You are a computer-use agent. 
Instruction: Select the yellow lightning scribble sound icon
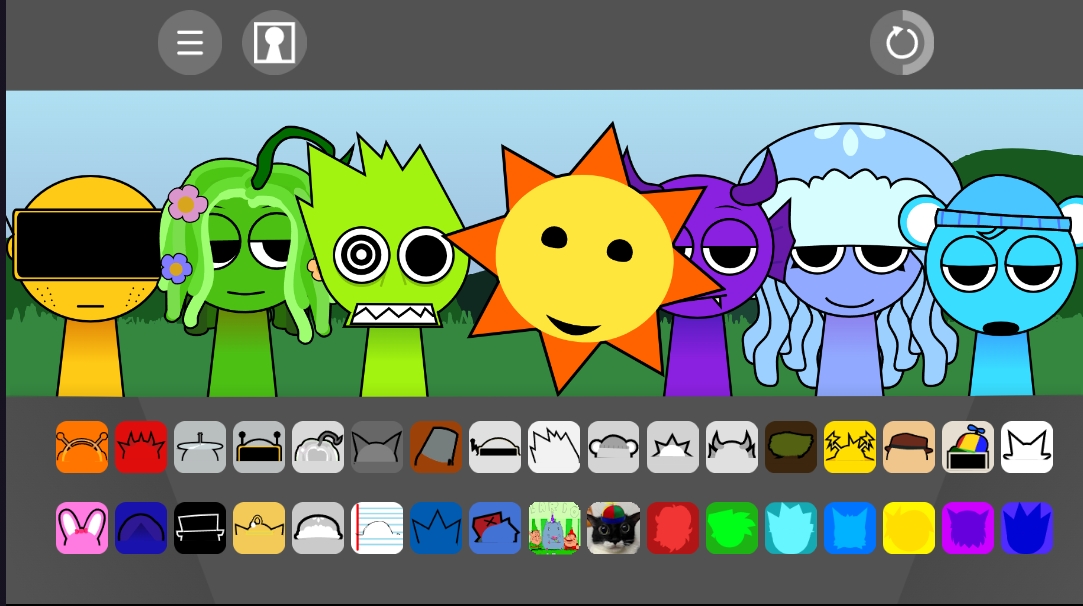pos(850,447)
